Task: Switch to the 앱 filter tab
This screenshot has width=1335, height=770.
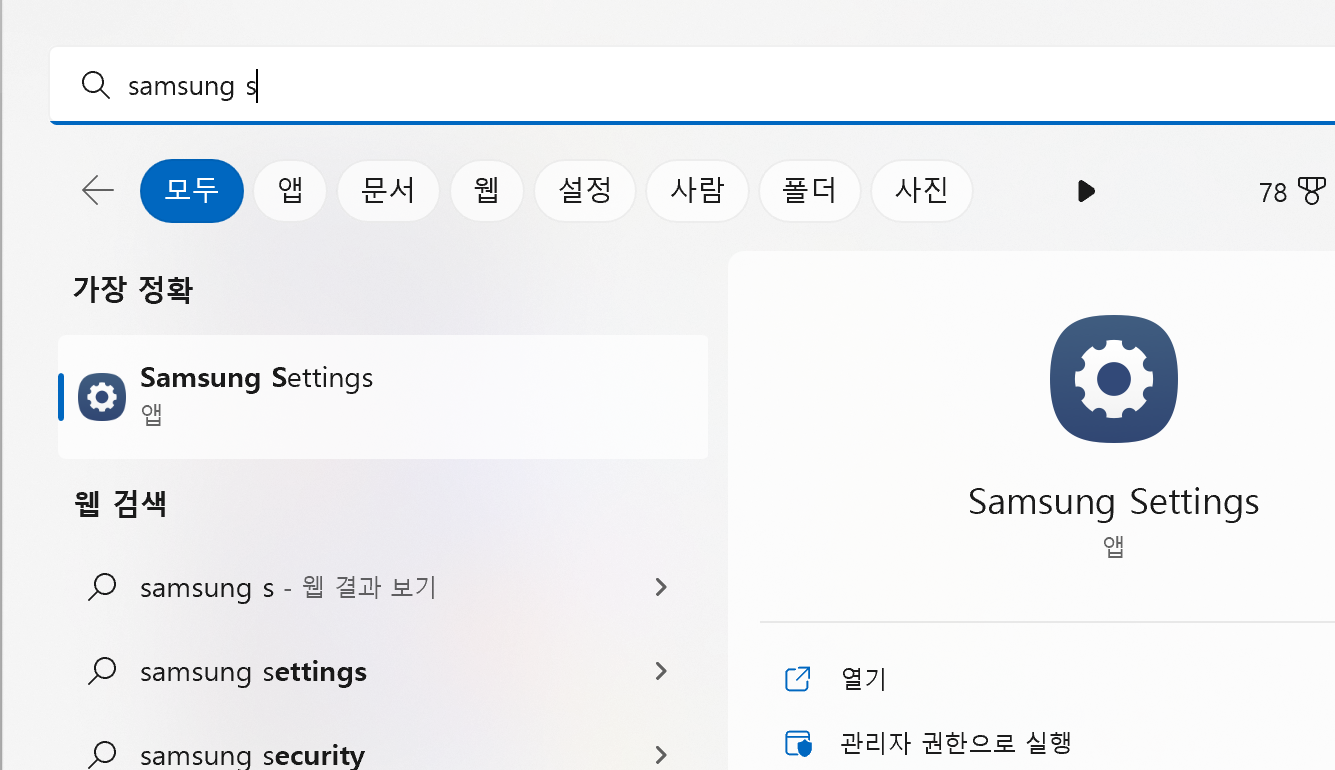Action: tap(290, 190)
